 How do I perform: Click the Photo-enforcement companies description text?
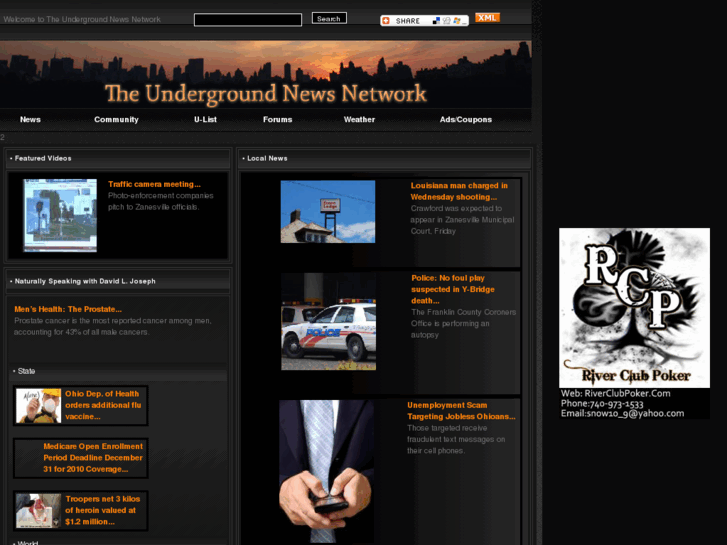160,201
